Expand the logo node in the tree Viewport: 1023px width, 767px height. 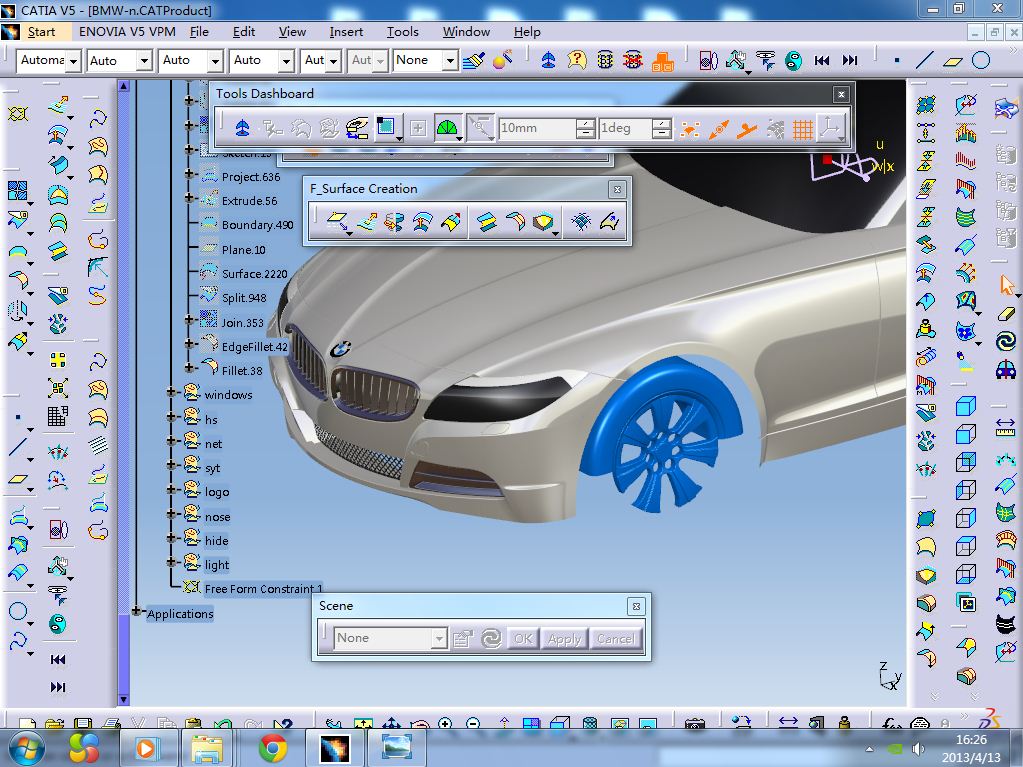click(x=171, y=489)
